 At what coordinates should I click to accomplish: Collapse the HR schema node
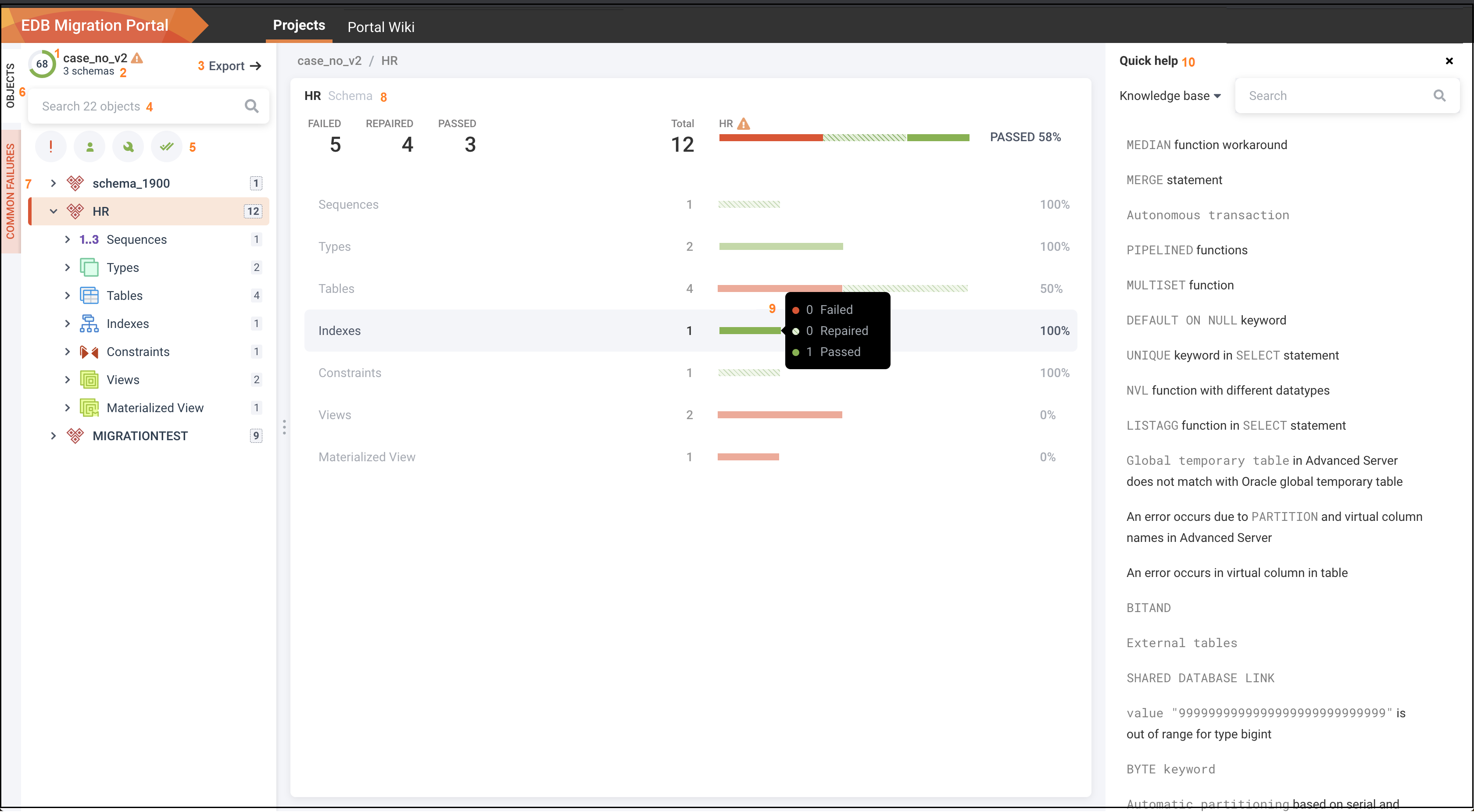click(x=53, y=211)
